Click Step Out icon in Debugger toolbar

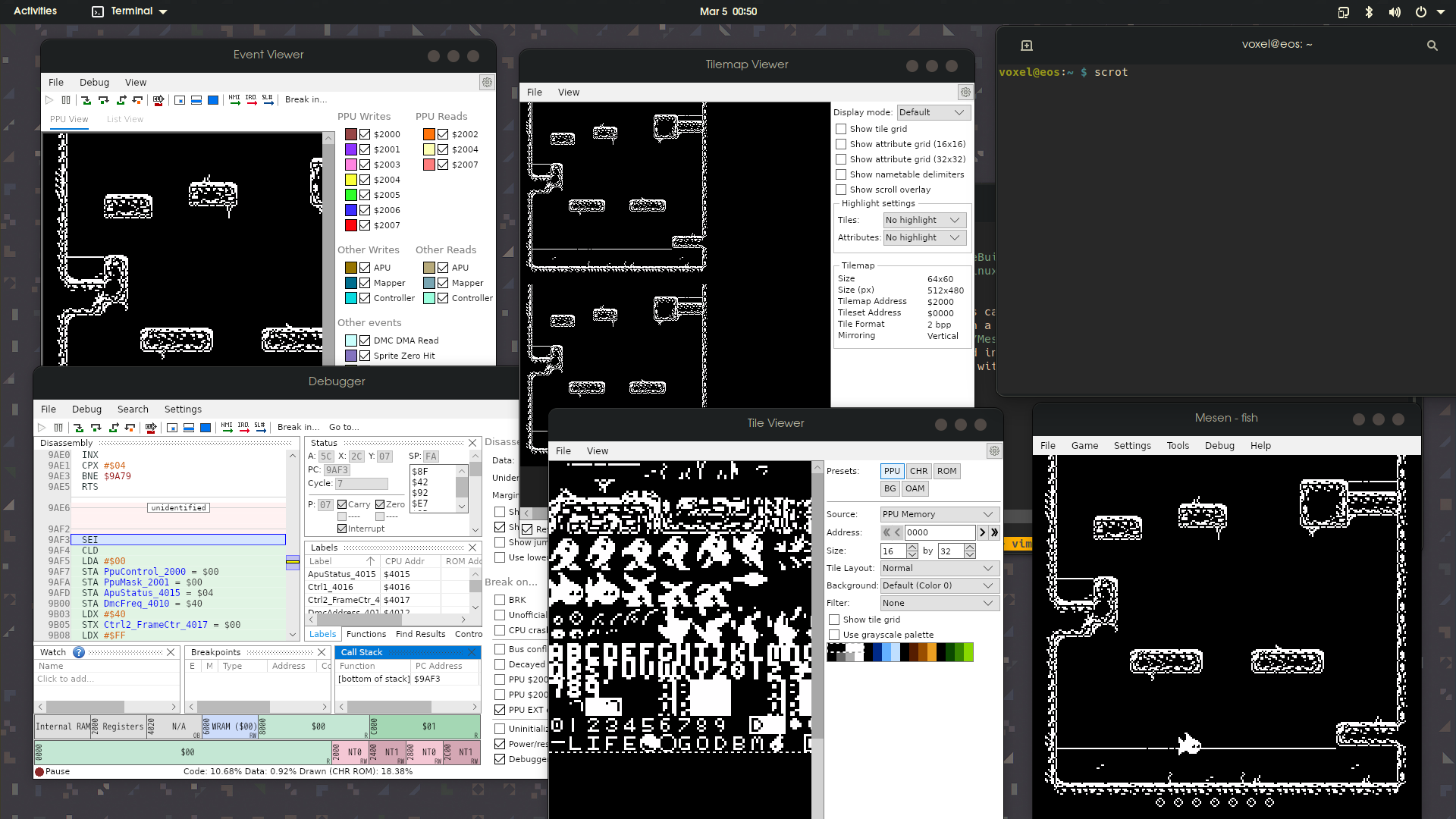(x=114, y=428)
